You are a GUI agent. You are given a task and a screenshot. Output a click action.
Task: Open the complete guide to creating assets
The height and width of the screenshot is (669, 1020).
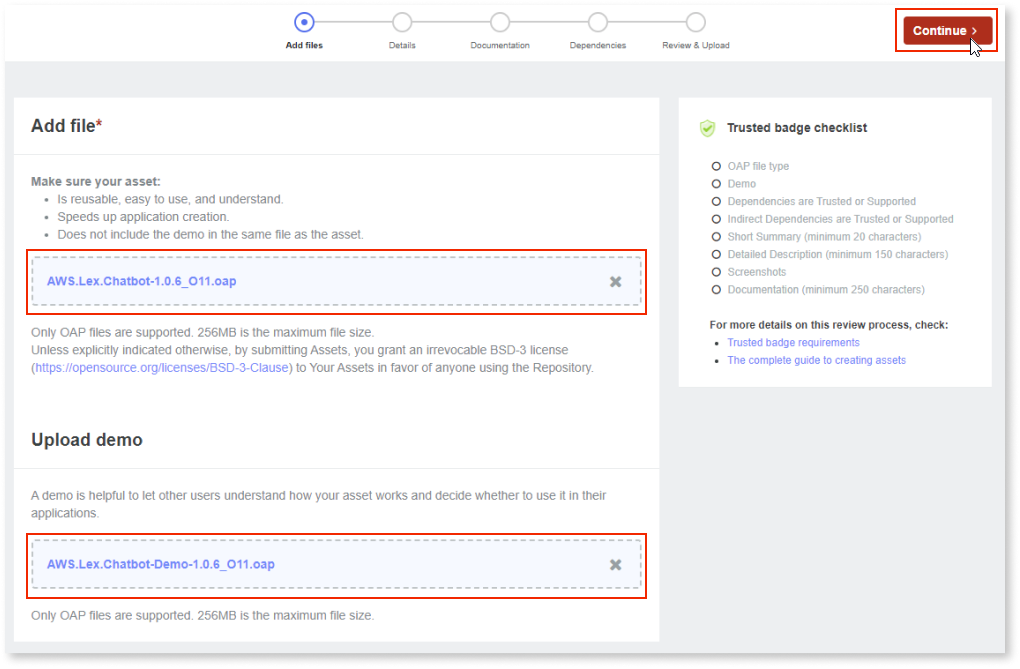coord(816,360)
